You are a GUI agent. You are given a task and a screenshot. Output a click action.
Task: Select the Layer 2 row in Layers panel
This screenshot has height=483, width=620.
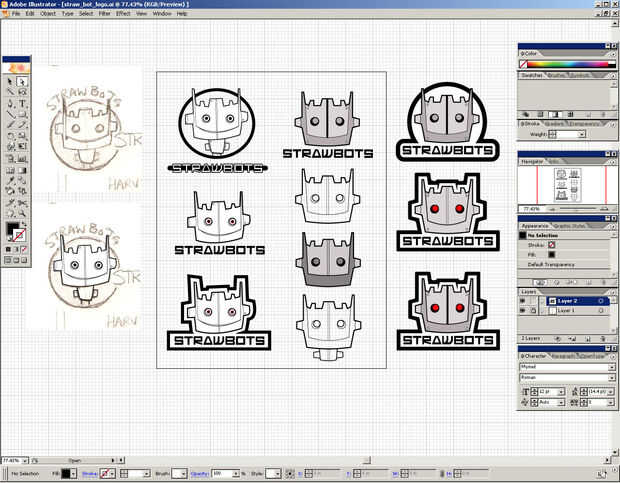click(577, 301)
